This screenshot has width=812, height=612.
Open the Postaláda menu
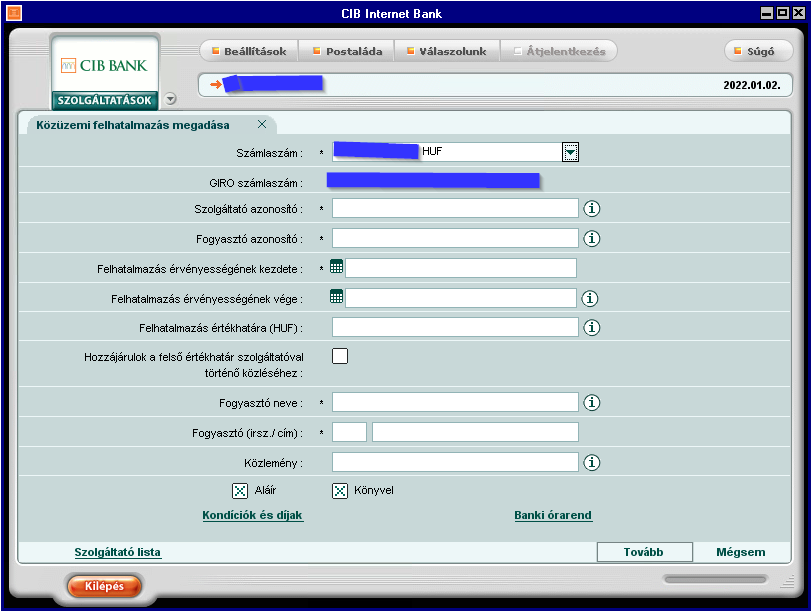point(347,51)
